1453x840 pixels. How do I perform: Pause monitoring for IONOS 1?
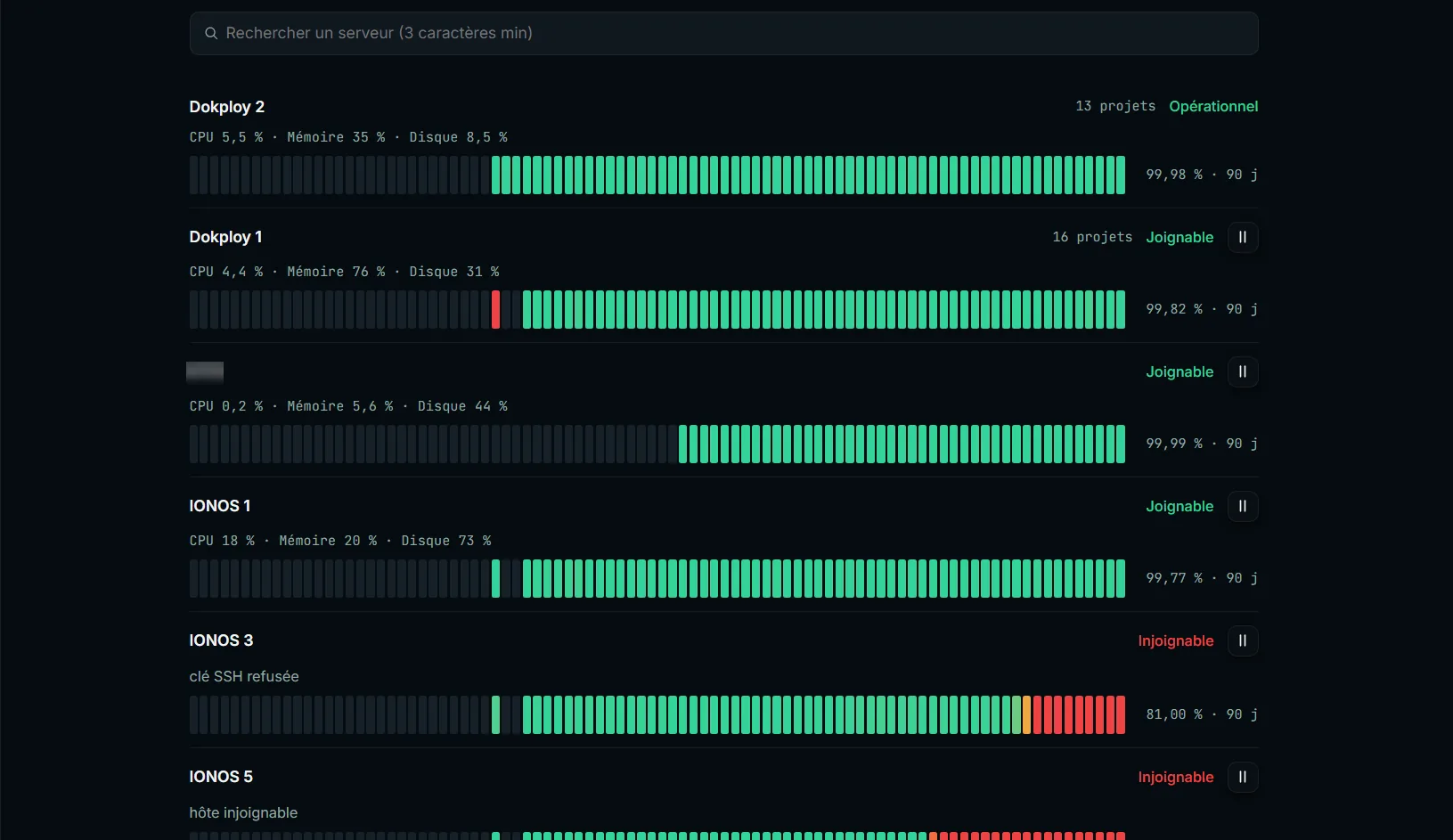1243,506
